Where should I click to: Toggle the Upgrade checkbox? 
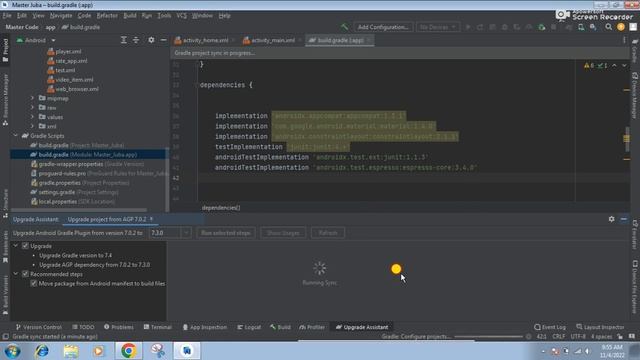25,246
